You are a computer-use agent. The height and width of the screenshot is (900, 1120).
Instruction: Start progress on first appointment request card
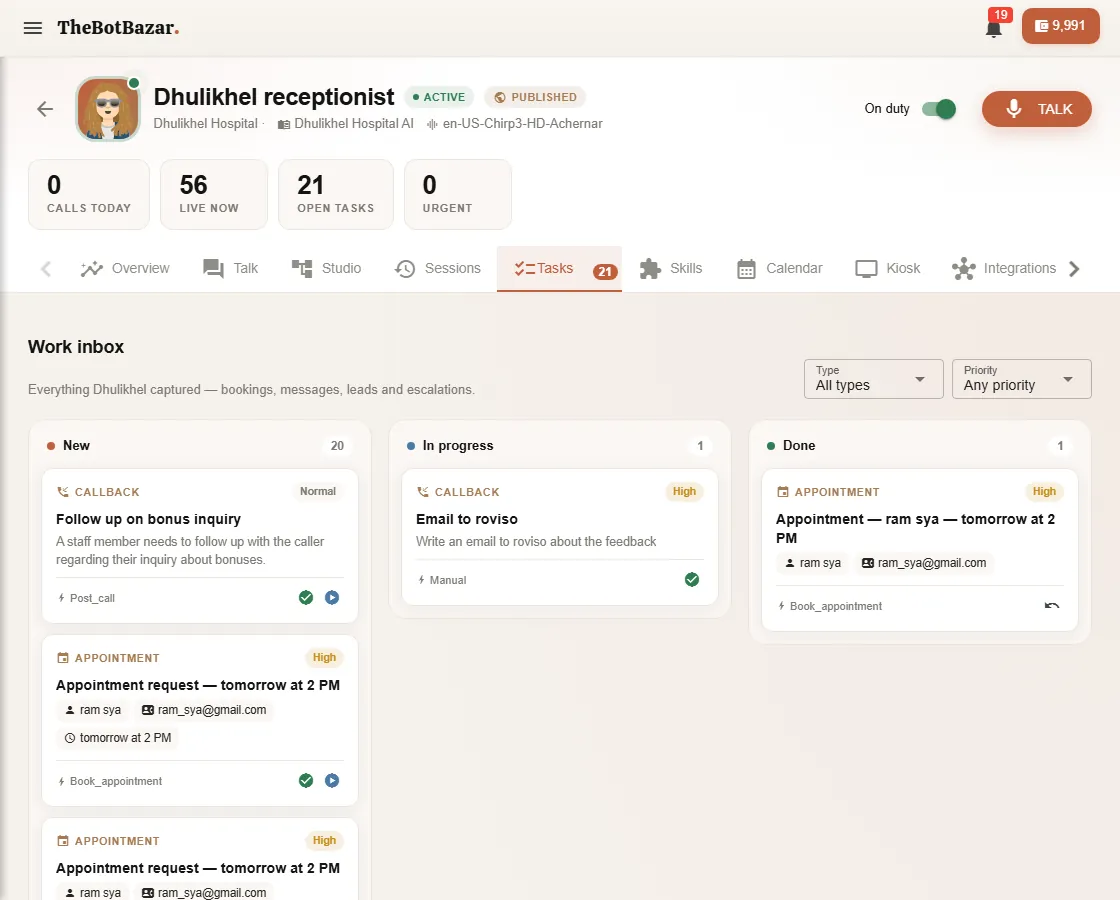click(332, 781)
